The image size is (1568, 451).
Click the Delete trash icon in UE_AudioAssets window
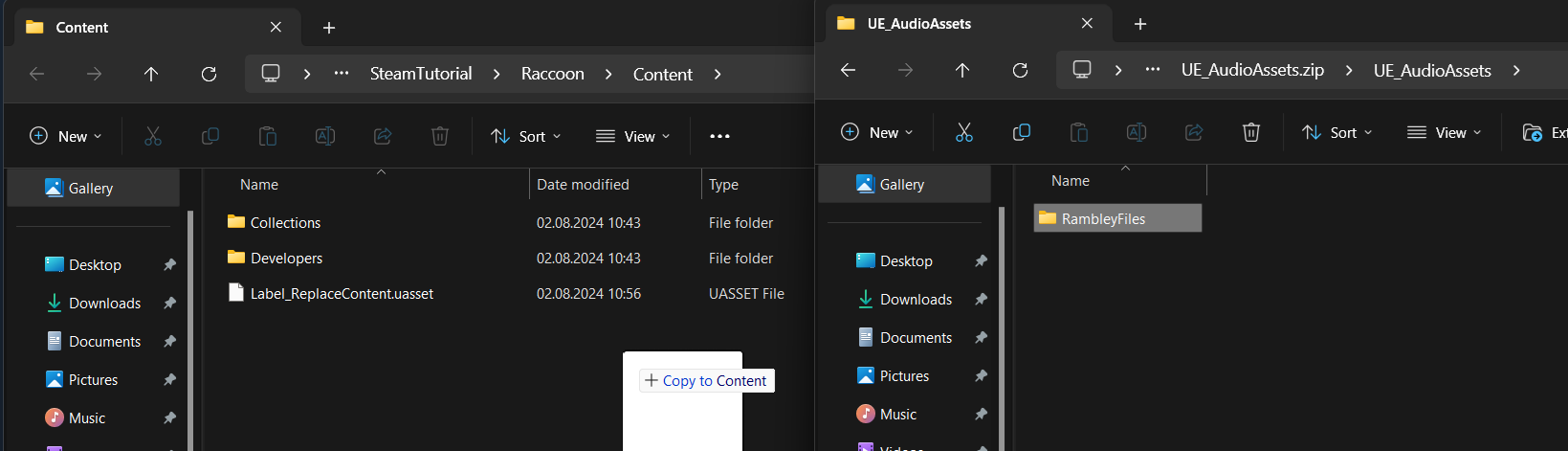[1250, 132]
